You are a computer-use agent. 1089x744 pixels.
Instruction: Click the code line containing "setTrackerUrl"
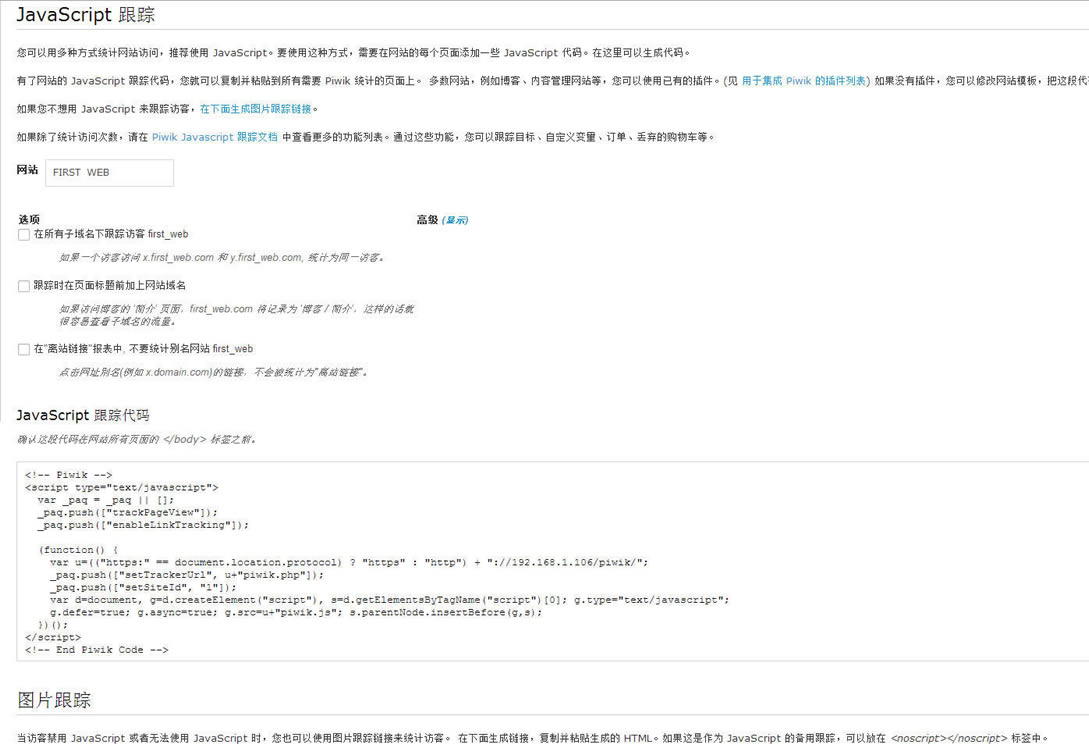(x=187, y=574)
